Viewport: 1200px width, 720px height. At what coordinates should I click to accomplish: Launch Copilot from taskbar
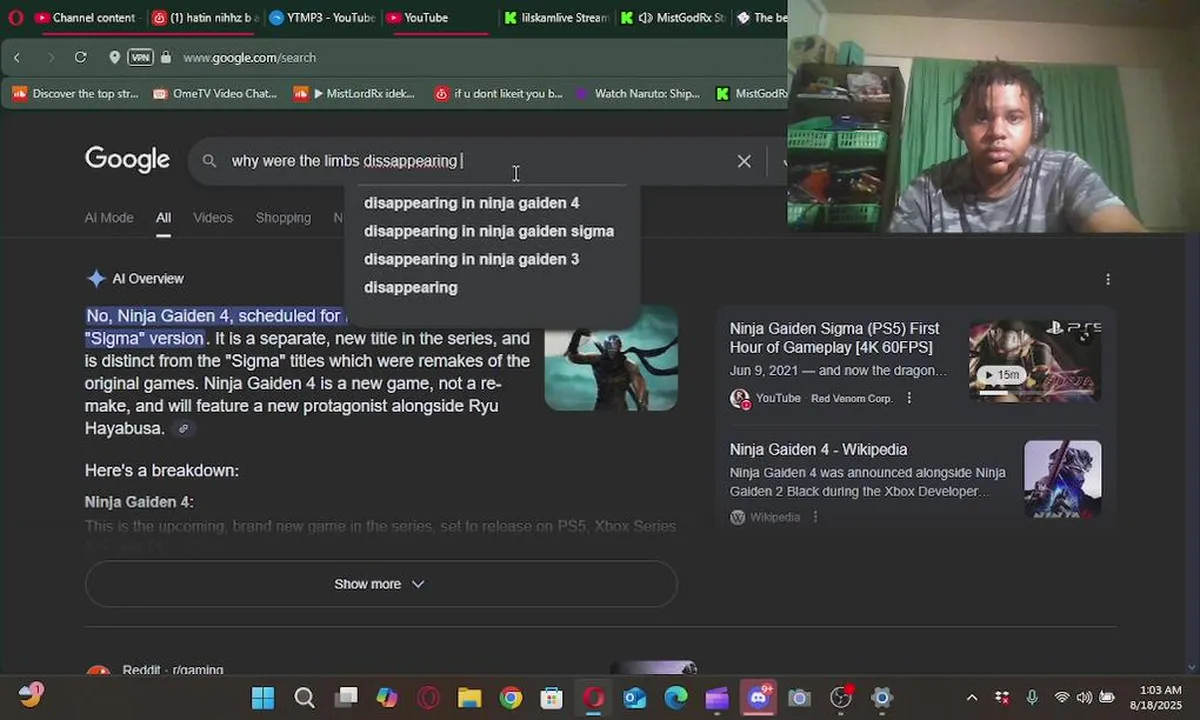point(387,698)
